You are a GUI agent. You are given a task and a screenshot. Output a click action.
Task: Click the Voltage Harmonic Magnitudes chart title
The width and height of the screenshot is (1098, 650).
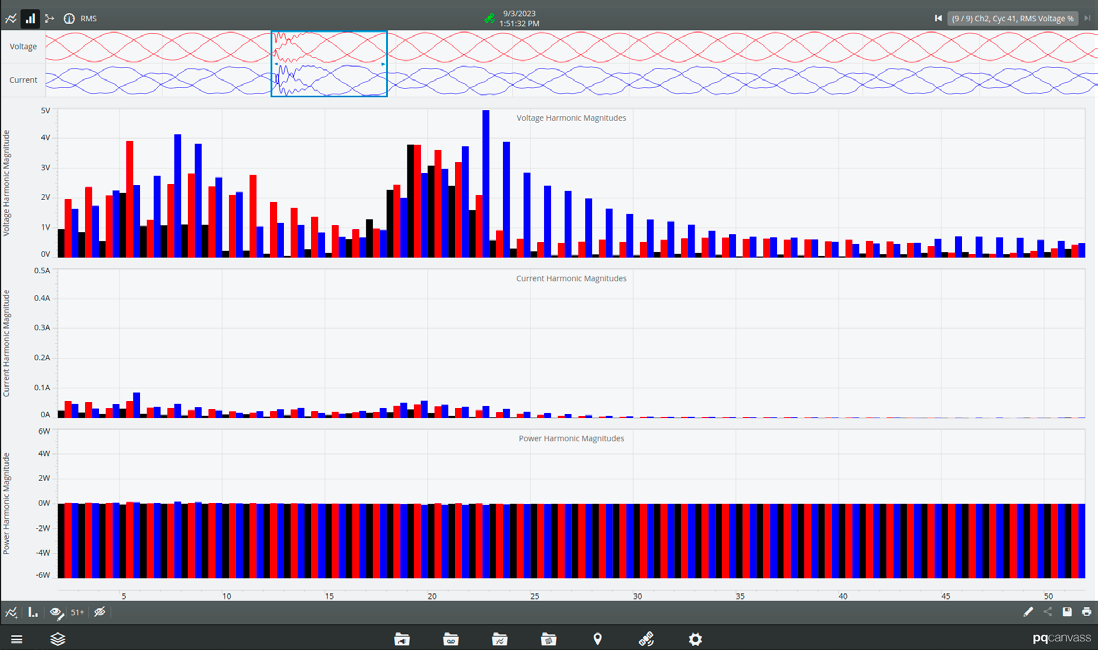[571, 118]
